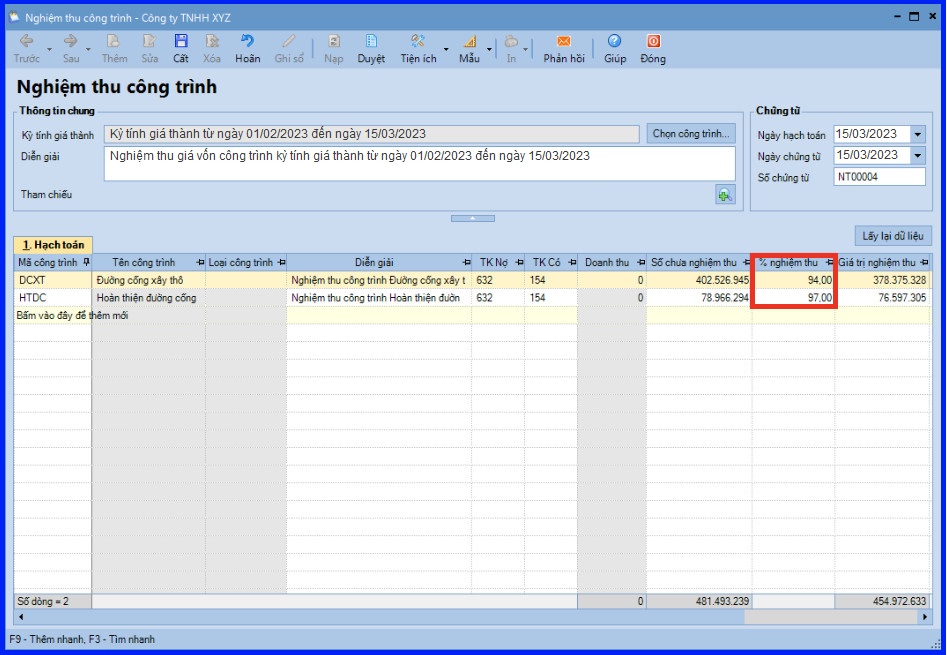Click TK Nợ 632 in DCXT row

pyautogui.click(x=498, y=280)
